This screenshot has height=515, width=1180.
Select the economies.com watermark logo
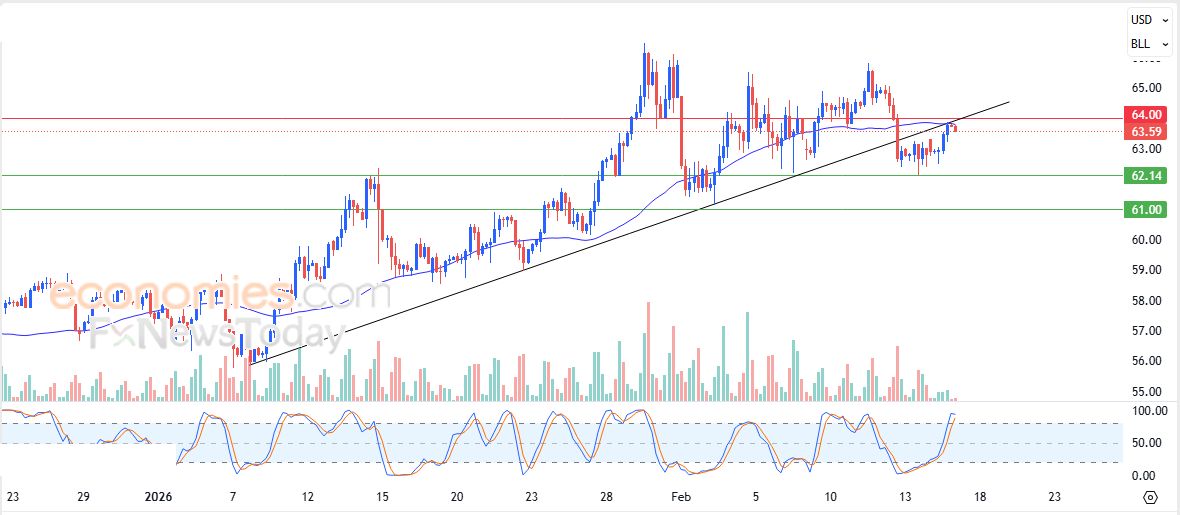[x=218, y=295]
